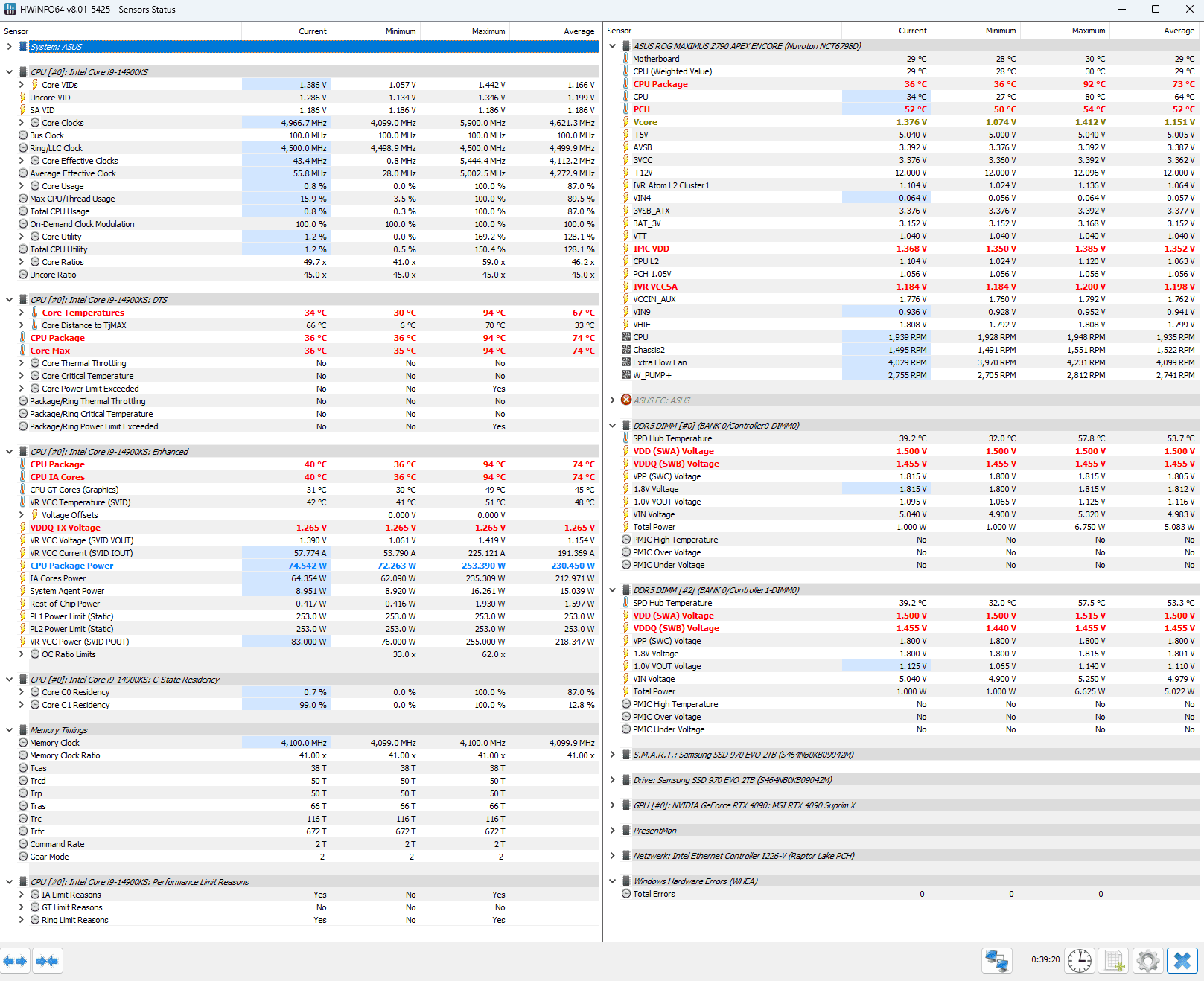The image size is (1204, 981).
Task: Click the right panel Maximum column header
Action: pyautogui.click(x=1065, y=31)
